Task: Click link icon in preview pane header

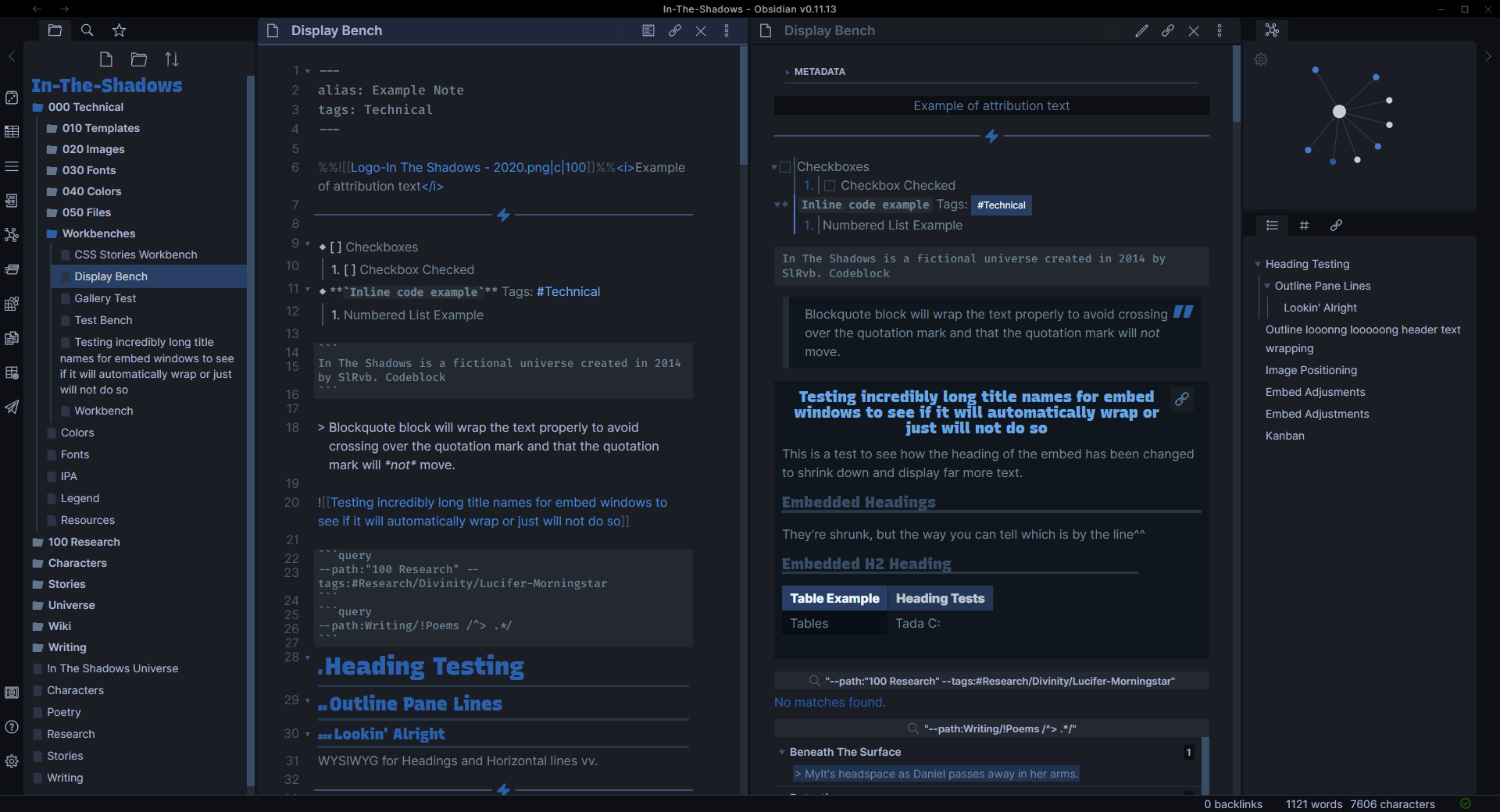Action: [x=1168, y=30]
